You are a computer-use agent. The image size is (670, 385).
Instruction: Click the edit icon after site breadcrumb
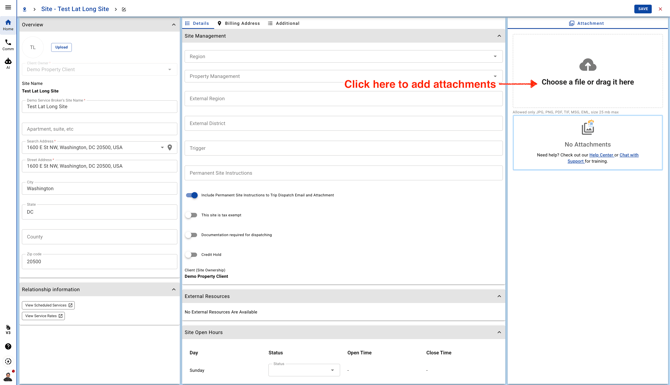click(124, 9)
